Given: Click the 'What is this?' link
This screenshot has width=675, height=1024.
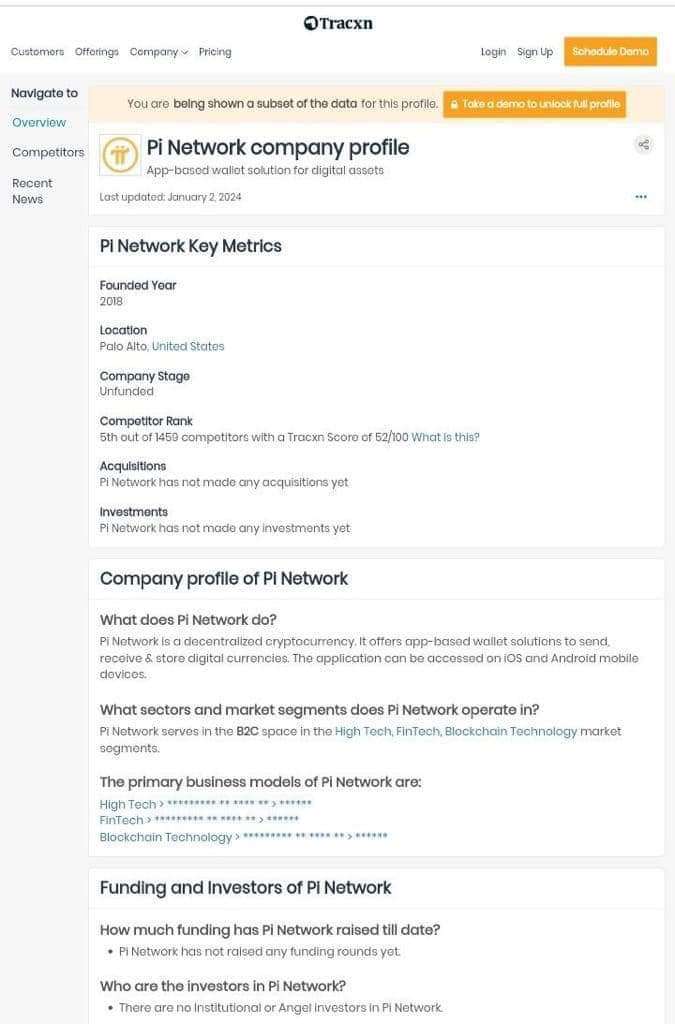Looking at the screenshot, I should tap(445, 437).
